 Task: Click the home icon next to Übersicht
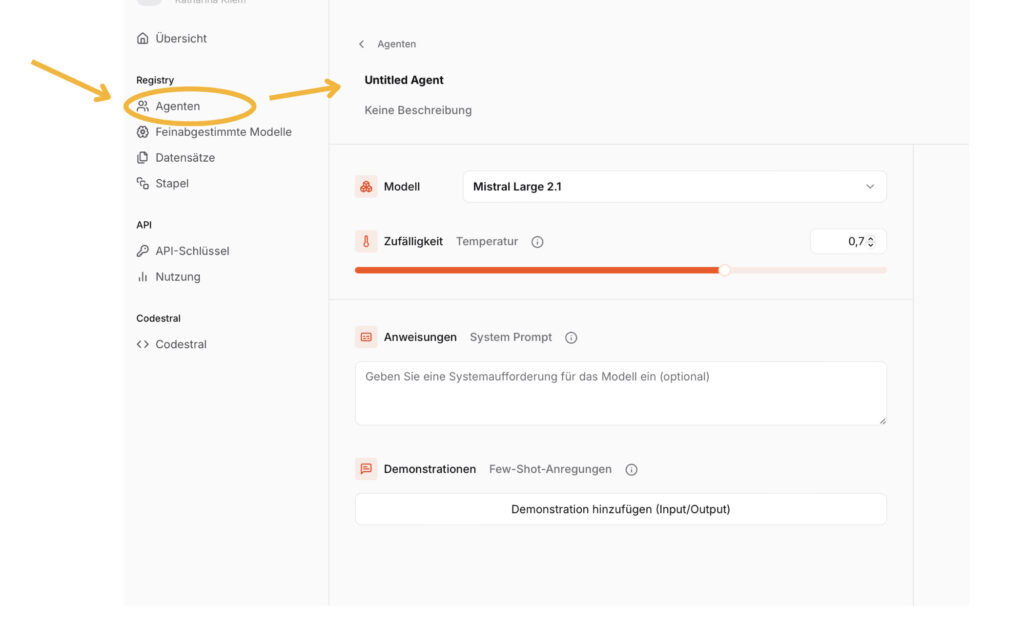click(x=143, y=39)
